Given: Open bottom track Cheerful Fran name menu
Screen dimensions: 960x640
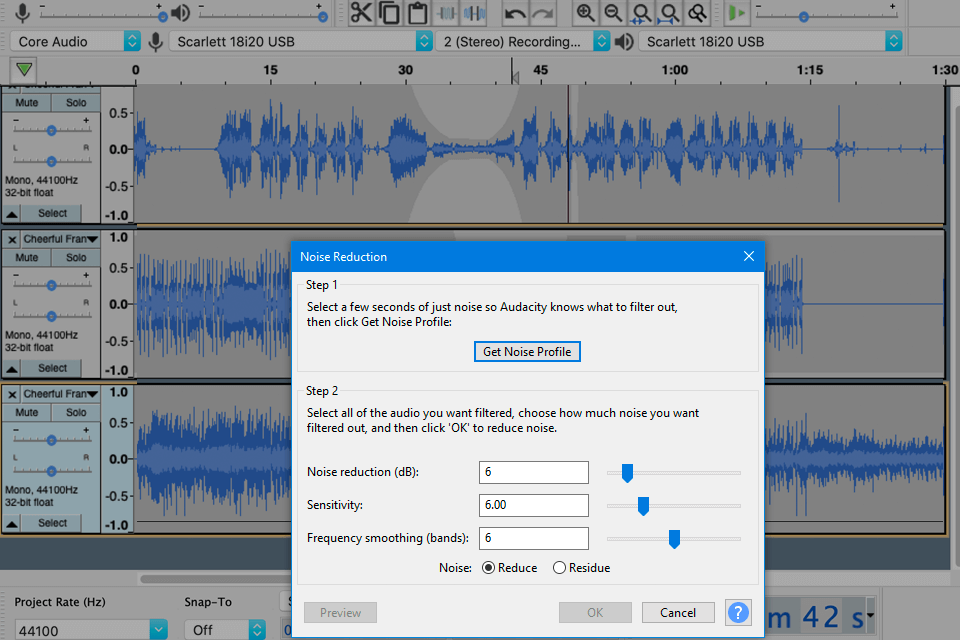Looking at the screenshot, I should pos(60,394).
